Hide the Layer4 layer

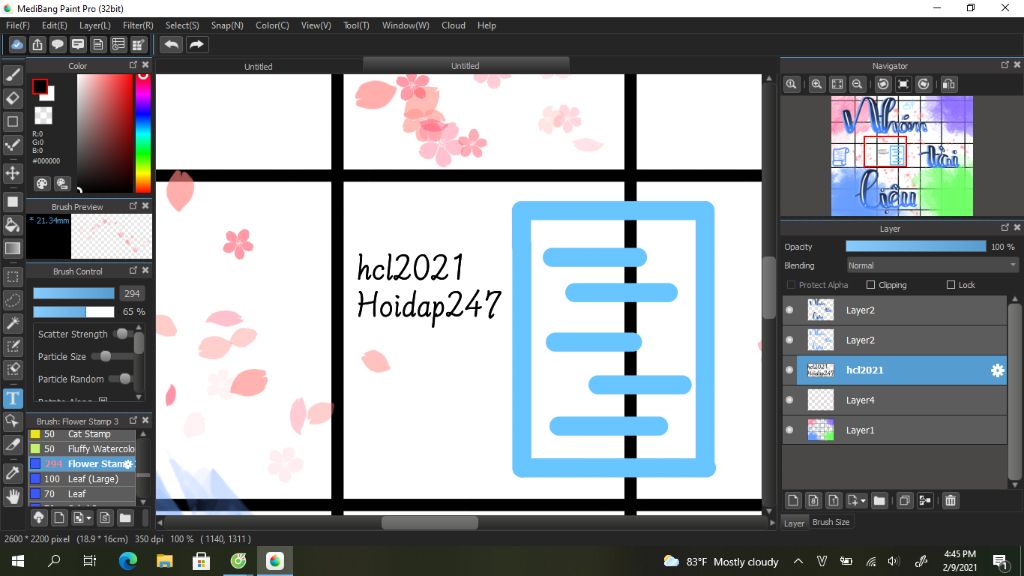coord(790,400)
